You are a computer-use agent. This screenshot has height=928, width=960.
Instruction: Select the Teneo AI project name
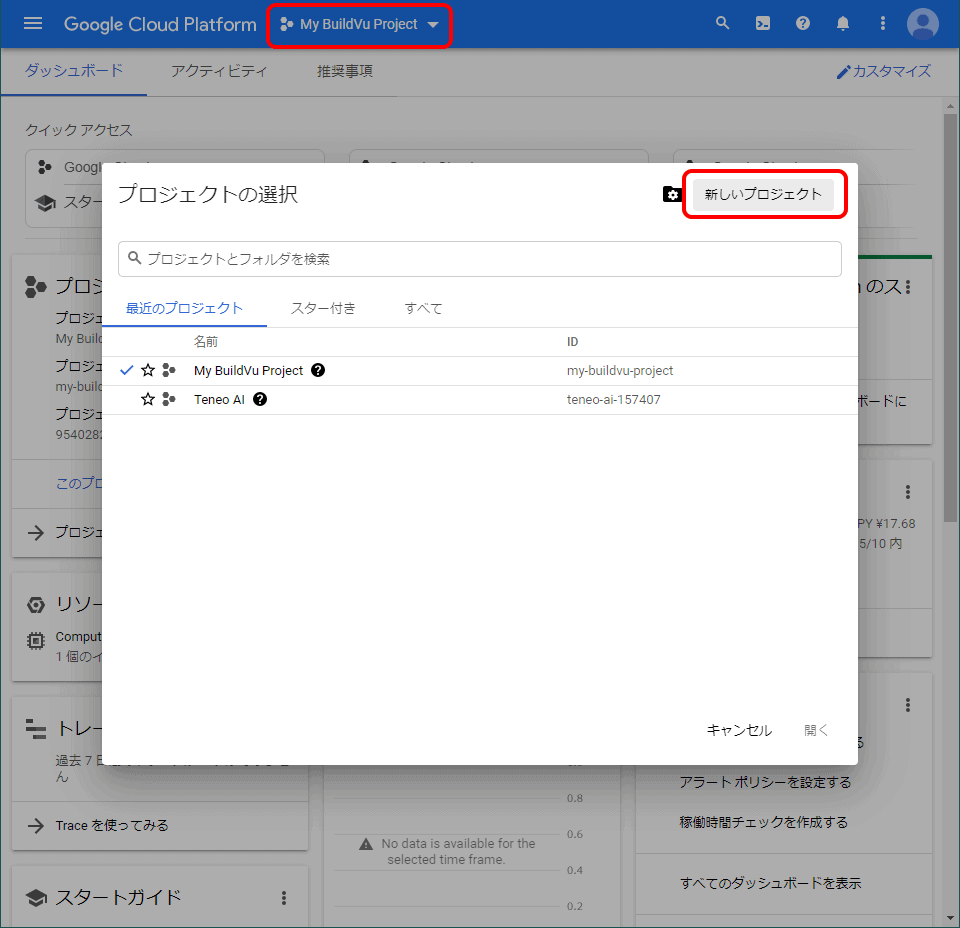(219, 400)
